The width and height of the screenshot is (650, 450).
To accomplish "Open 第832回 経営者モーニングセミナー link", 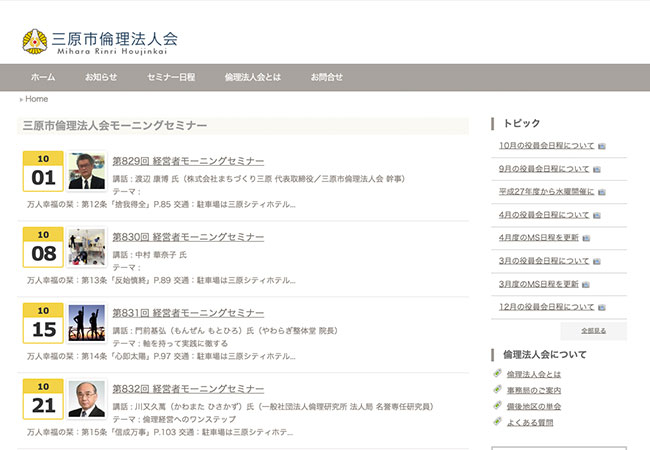I will [x=188, y=389].
